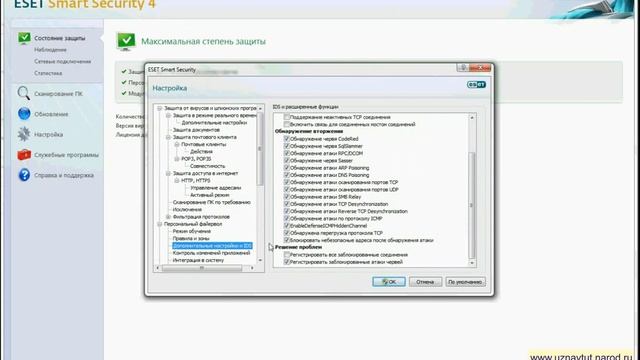
Task: Select Интеграция в систему tree item
Action: (x=198, y=260)
